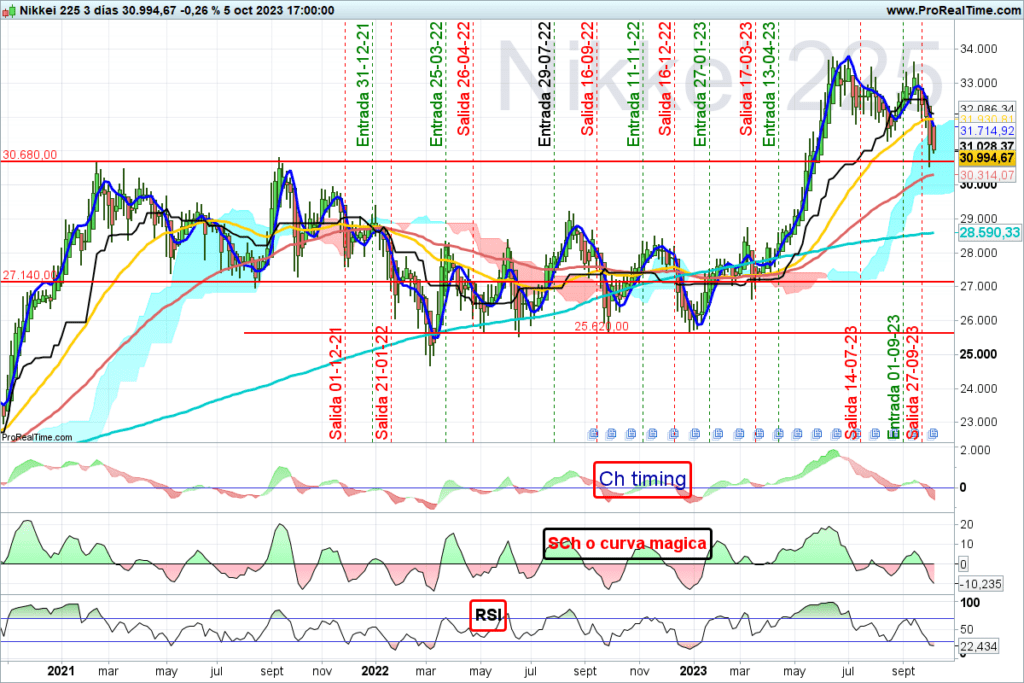Viewport: 1024px width, 683px height.
Task: Click the rightmost news event icon on price chart
Action: pos(933,433)
